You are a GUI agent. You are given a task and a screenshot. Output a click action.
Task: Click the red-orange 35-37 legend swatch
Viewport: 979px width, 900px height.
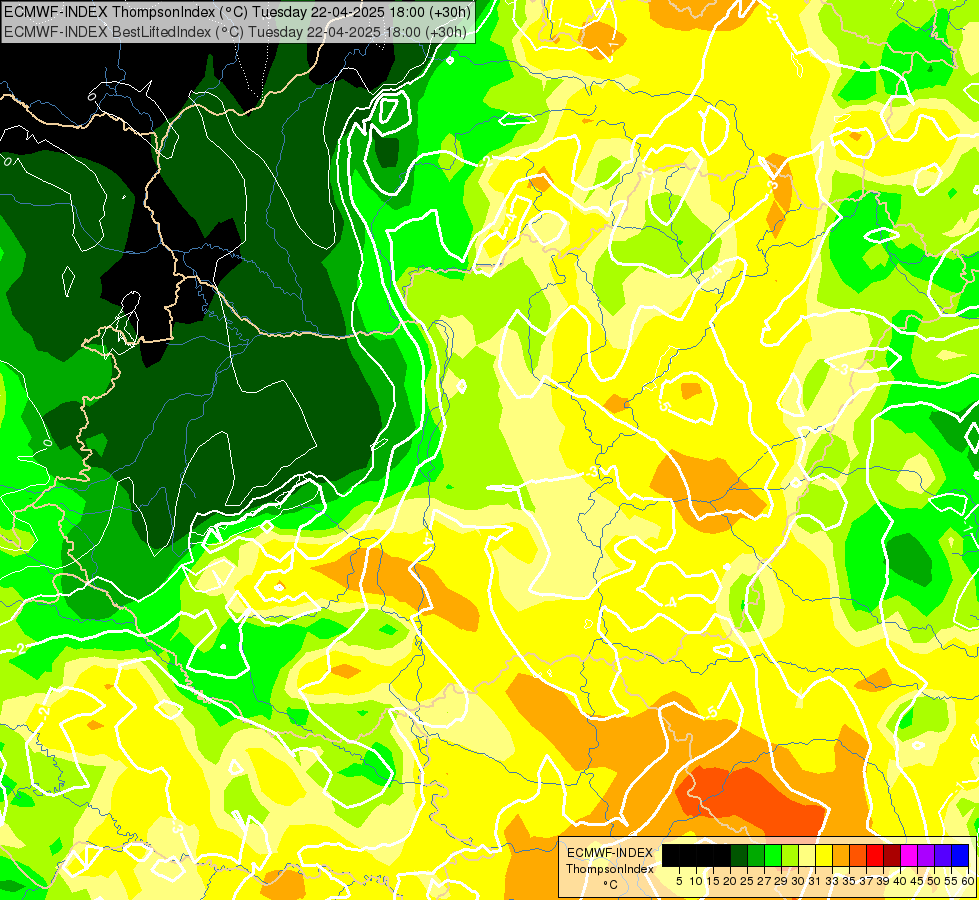click(x=858, y=855)
